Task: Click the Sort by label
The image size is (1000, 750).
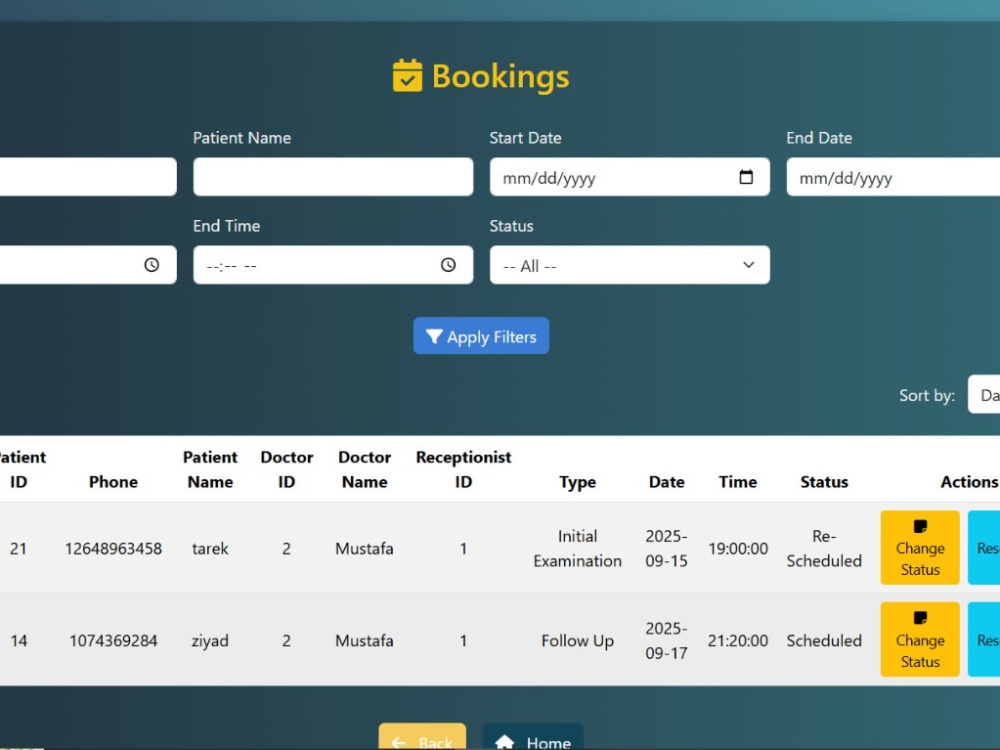Action: point(927,395)
